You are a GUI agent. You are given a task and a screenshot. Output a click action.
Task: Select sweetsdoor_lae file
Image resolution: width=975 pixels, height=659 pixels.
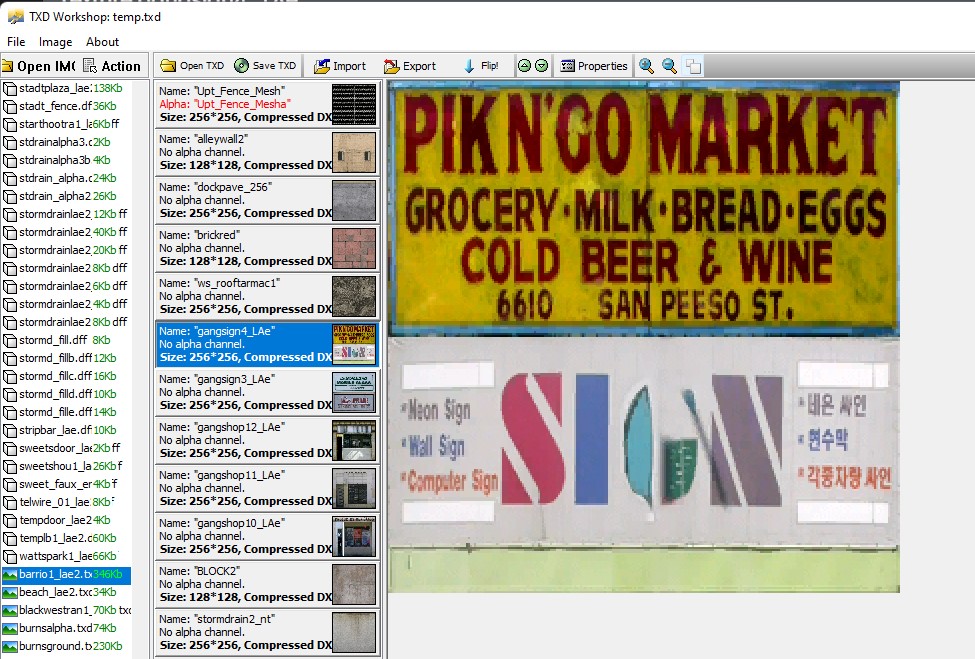coord(66,449)
